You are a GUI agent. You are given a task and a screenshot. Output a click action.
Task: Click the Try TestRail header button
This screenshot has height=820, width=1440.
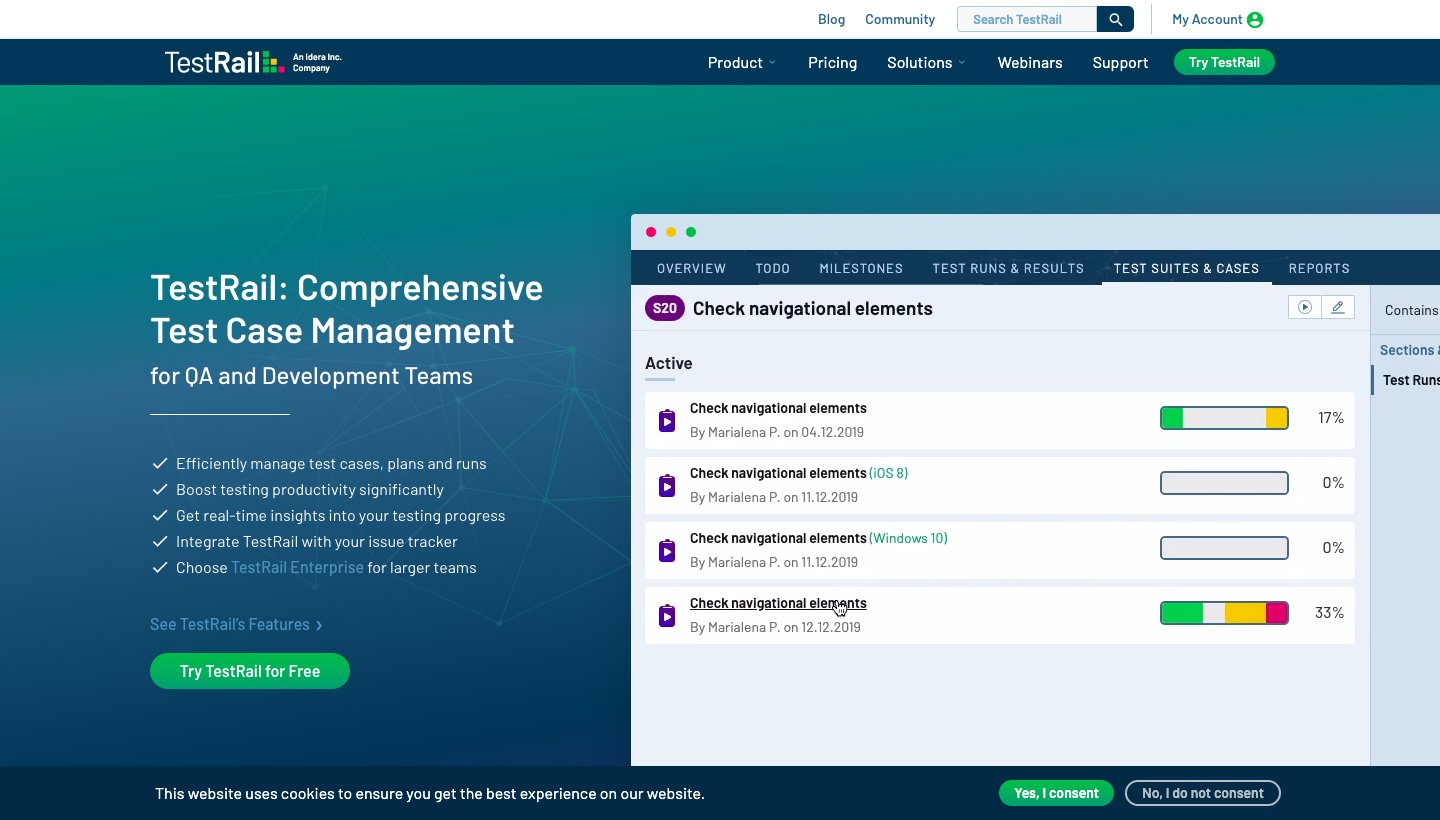1224,62
